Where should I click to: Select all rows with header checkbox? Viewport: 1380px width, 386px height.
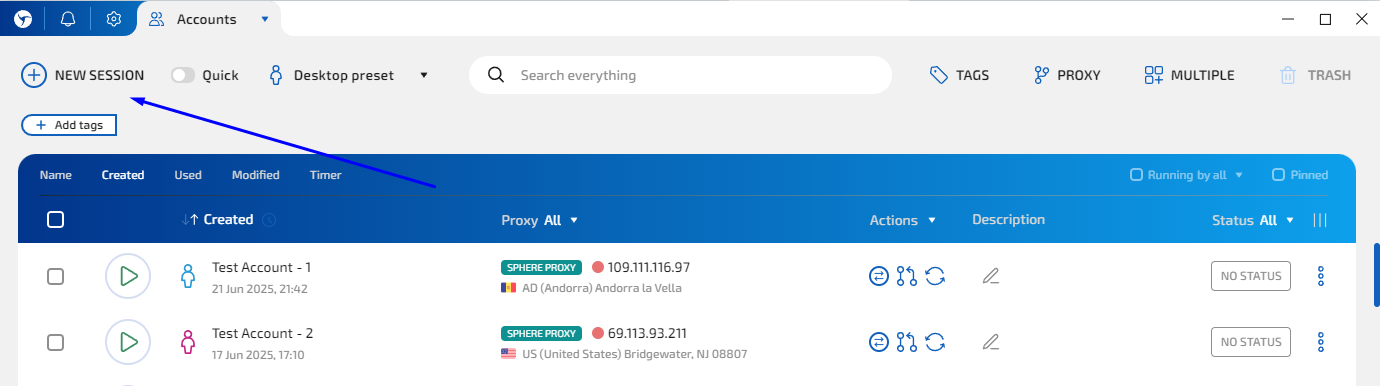tap(56, 220)
